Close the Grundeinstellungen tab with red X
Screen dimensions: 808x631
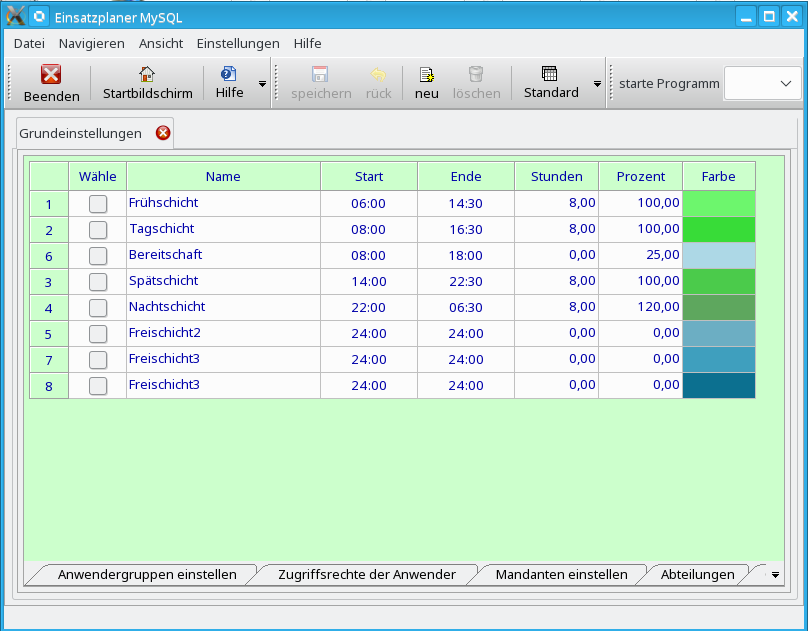163,132
